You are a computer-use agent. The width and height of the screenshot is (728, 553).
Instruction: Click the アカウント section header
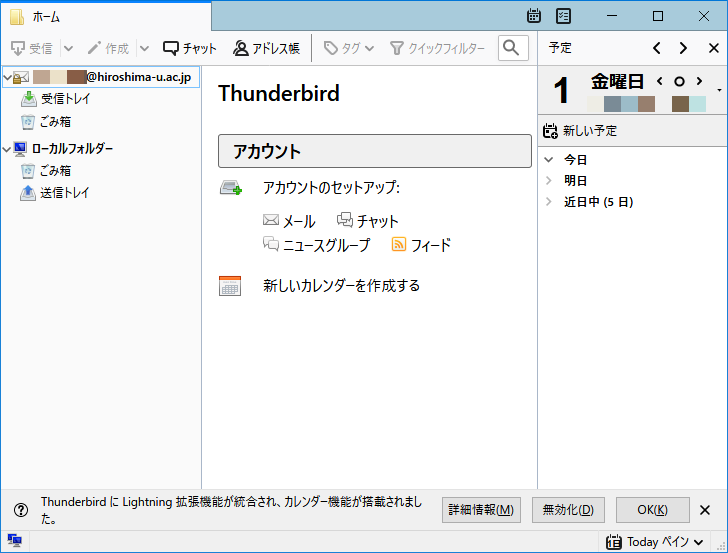point(375,151)
